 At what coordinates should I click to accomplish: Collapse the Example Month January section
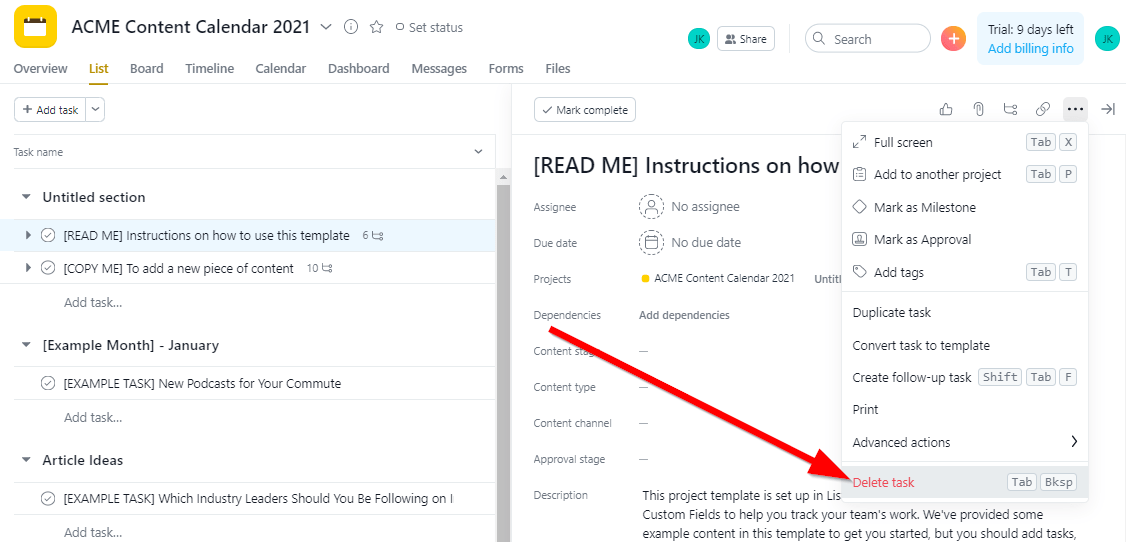27,345
